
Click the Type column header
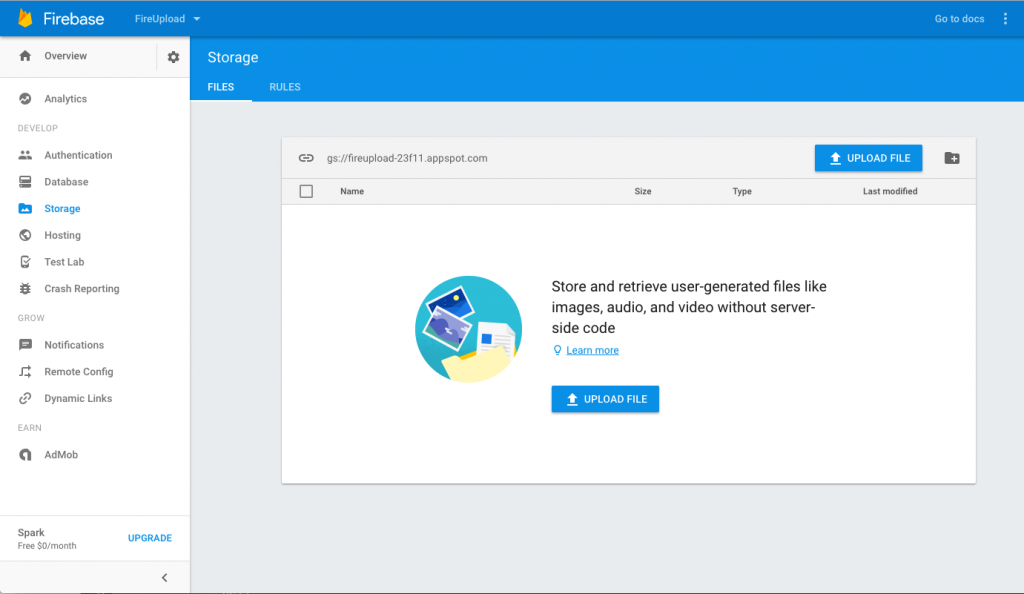[742, 191]
